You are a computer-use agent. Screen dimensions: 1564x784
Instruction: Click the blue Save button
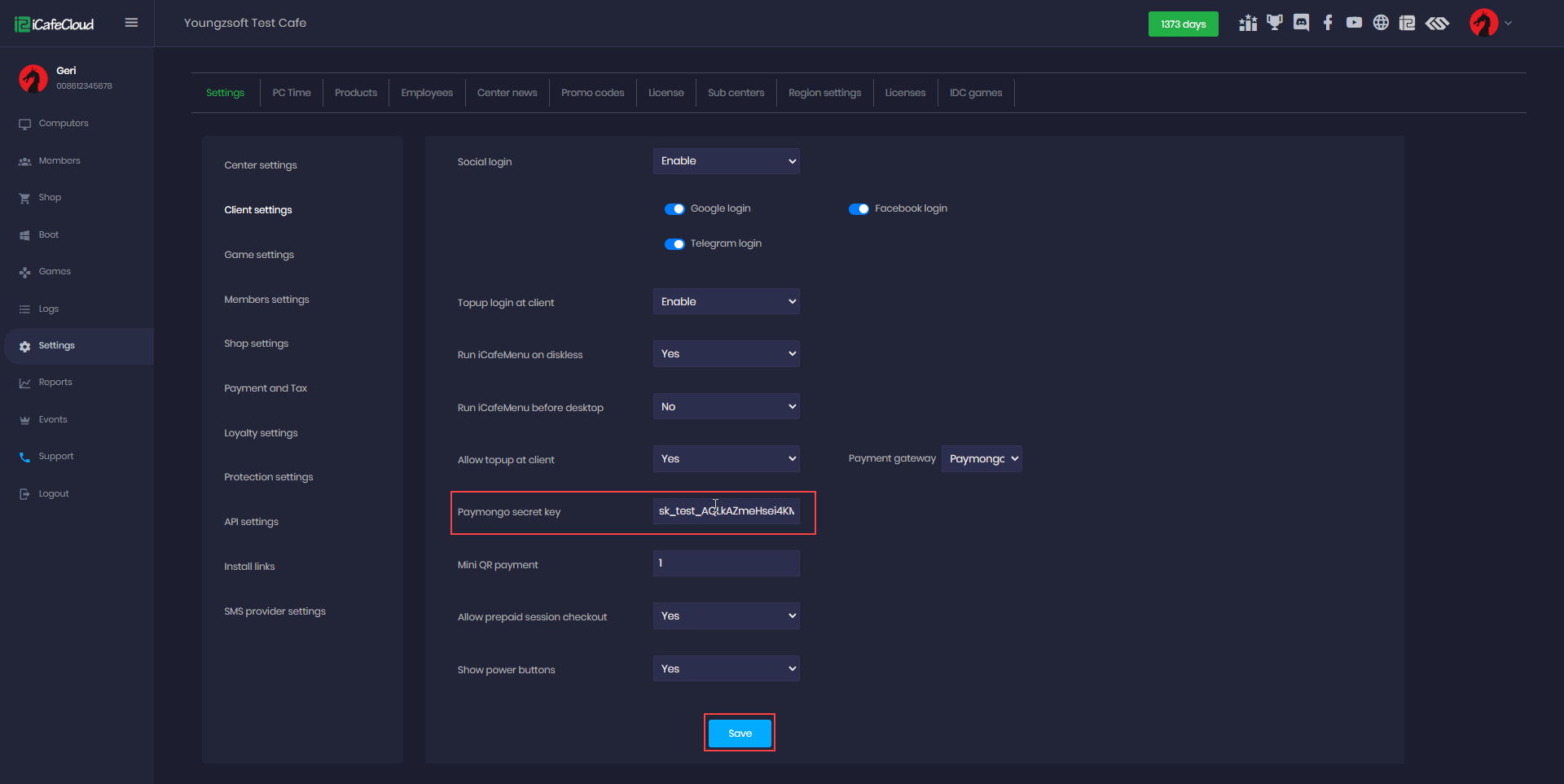740,734
